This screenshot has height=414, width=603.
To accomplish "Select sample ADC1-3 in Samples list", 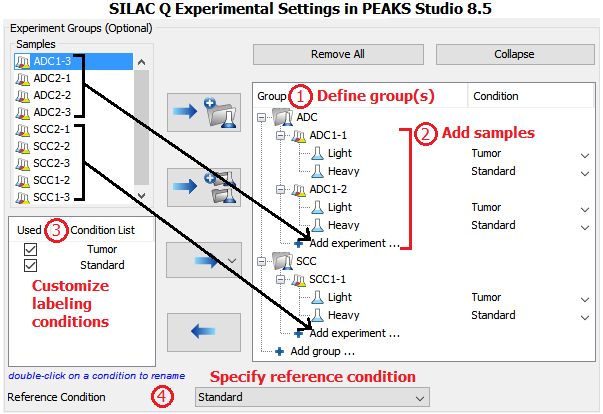I will [73, 61].
